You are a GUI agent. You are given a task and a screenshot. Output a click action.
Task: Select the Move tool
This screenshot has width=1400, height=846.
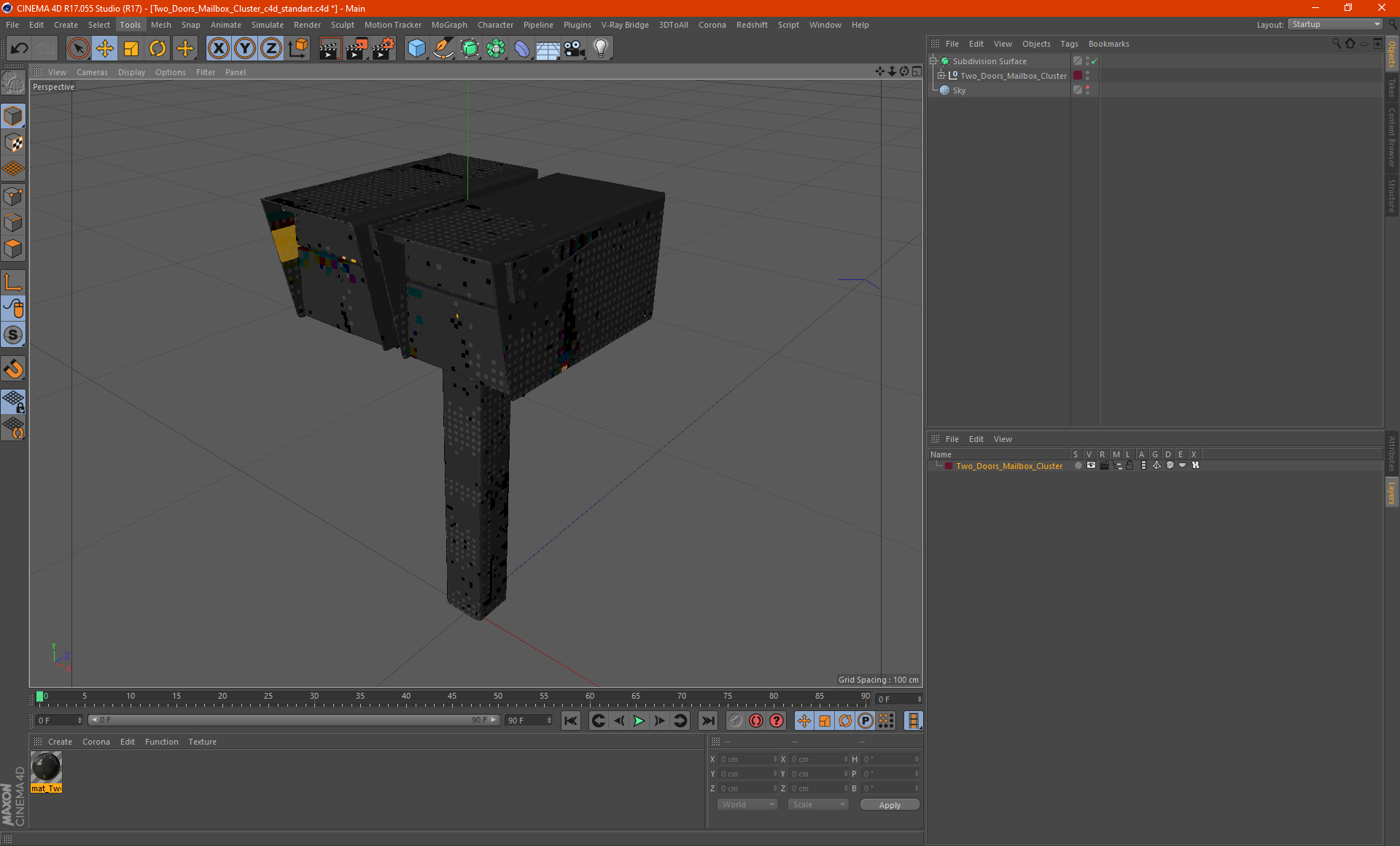(x=105, y=49)
